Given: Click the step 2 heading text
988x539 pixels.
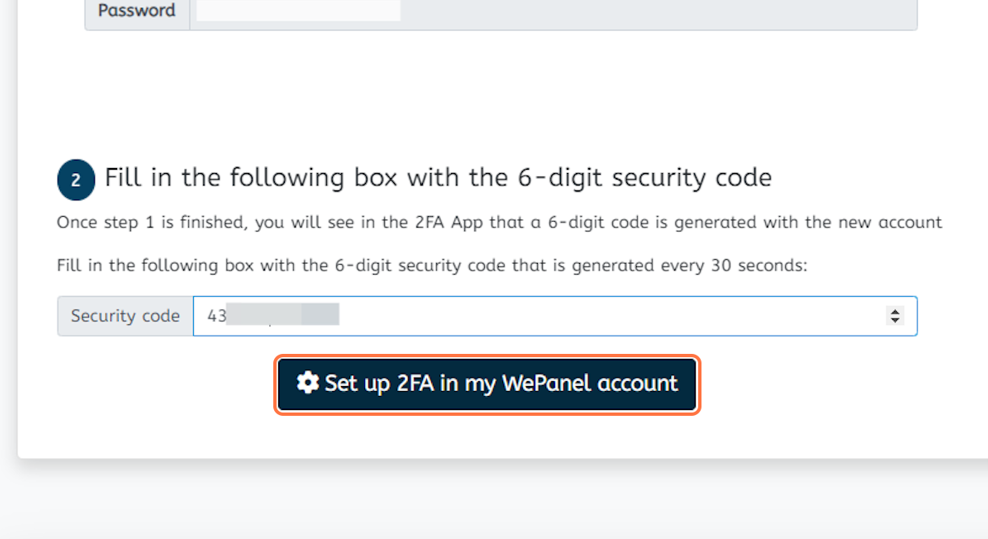Looking at the screenshot, I should tap(438, 178).
